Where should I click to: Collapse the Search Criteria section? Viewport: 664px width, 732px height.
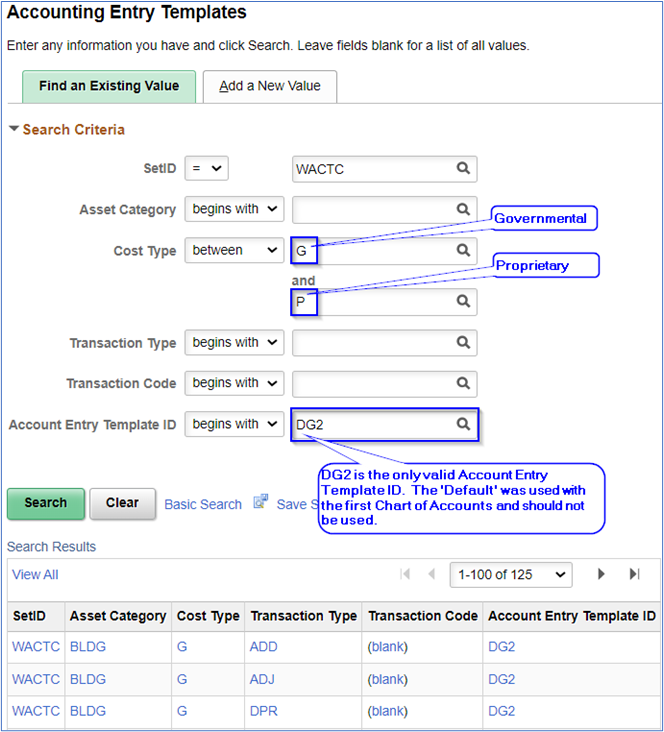pyautogui.click(x=14, y=130)
